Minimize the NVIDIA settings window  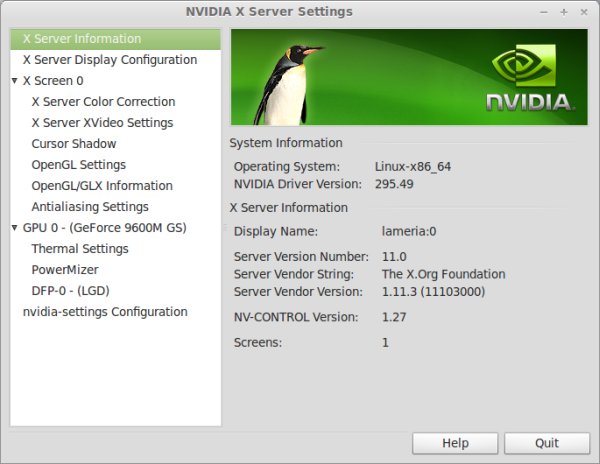tap(544, 12)
